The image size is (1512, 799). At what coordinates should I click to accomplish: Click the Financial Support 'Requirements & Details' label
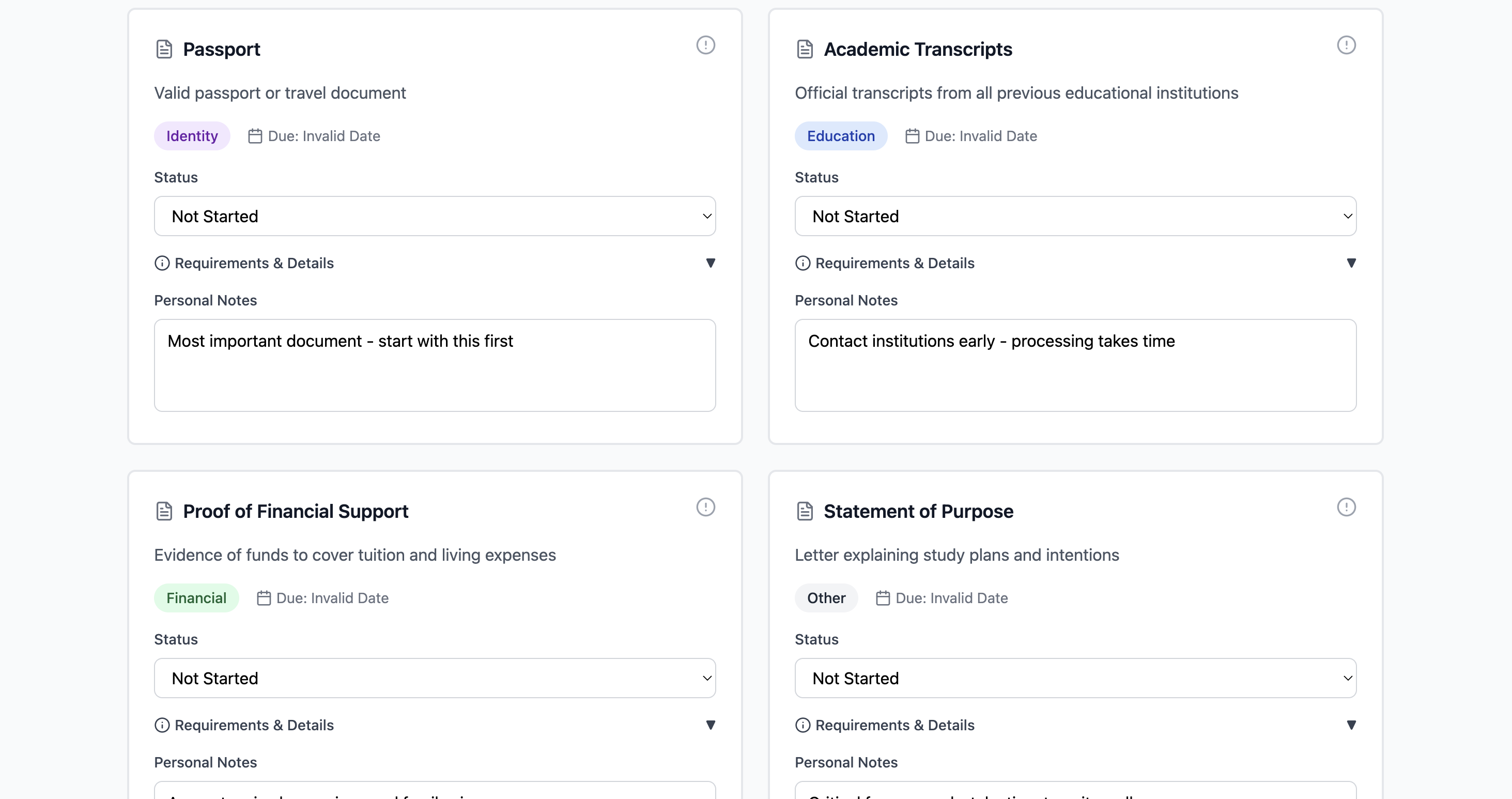click(254, 725)
